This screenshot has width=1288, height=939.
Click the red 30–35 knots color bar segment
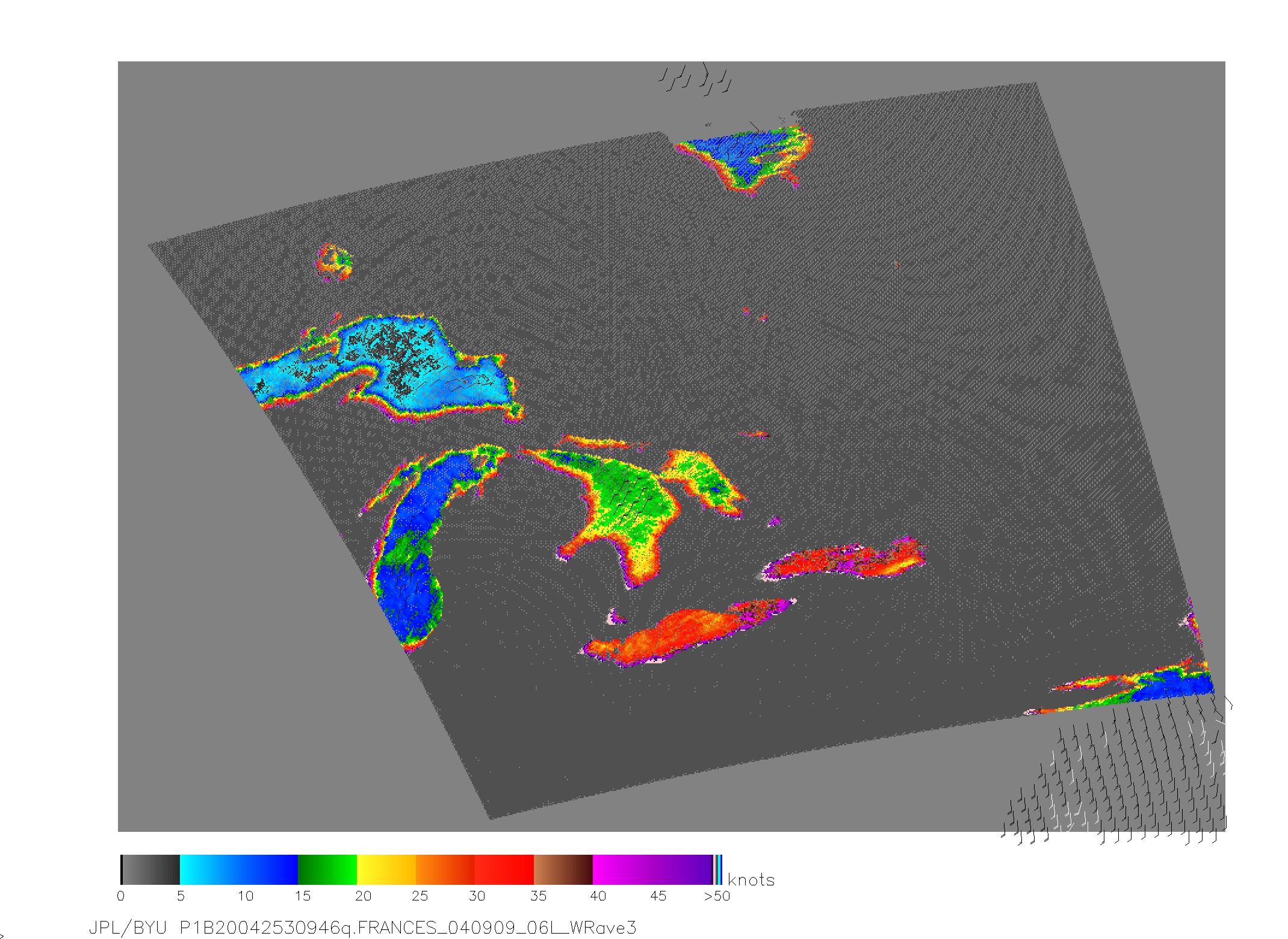tap(504, 870)
